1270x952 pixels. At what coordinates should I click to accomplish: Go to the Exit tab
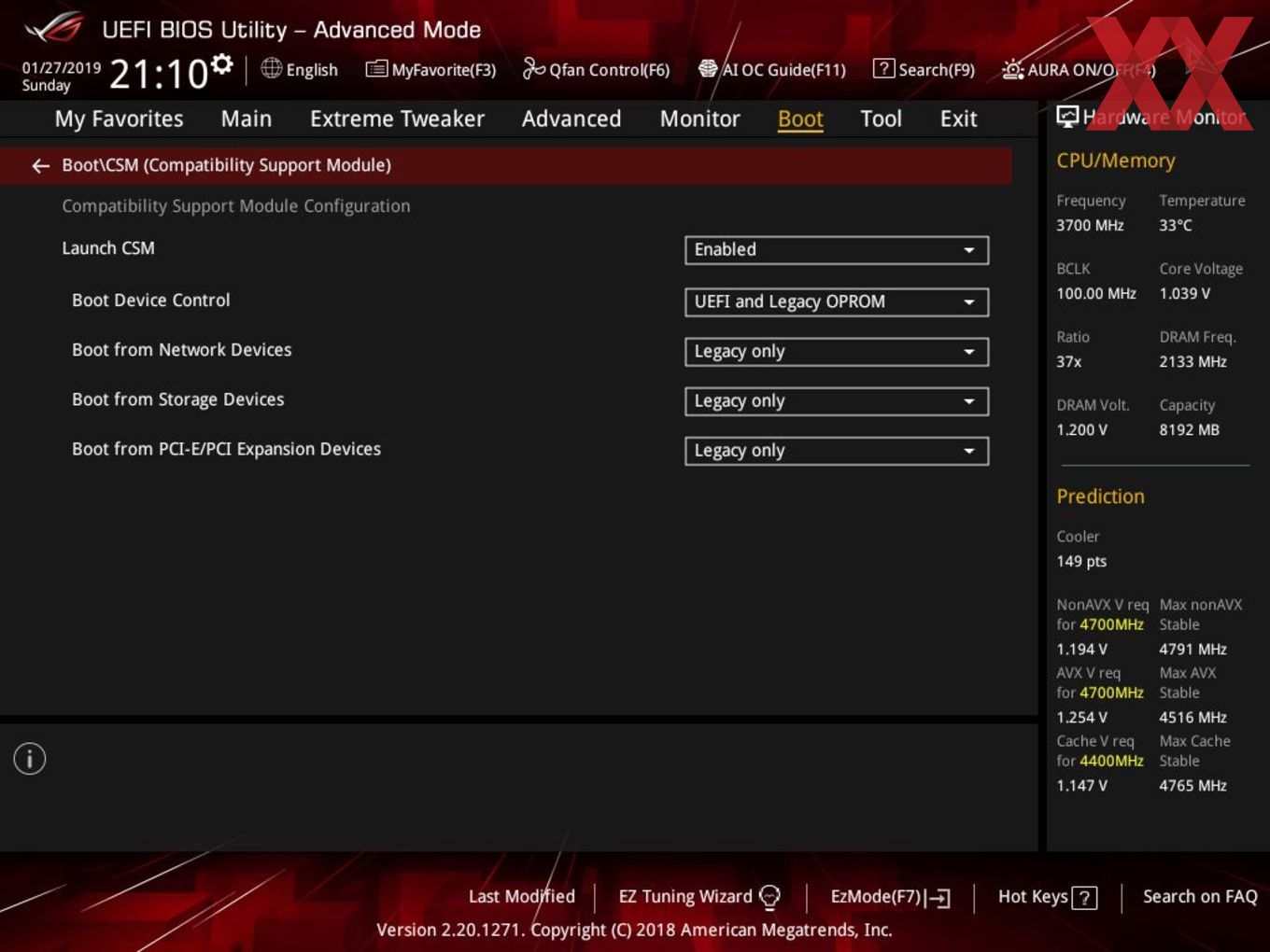pos(958,119)
